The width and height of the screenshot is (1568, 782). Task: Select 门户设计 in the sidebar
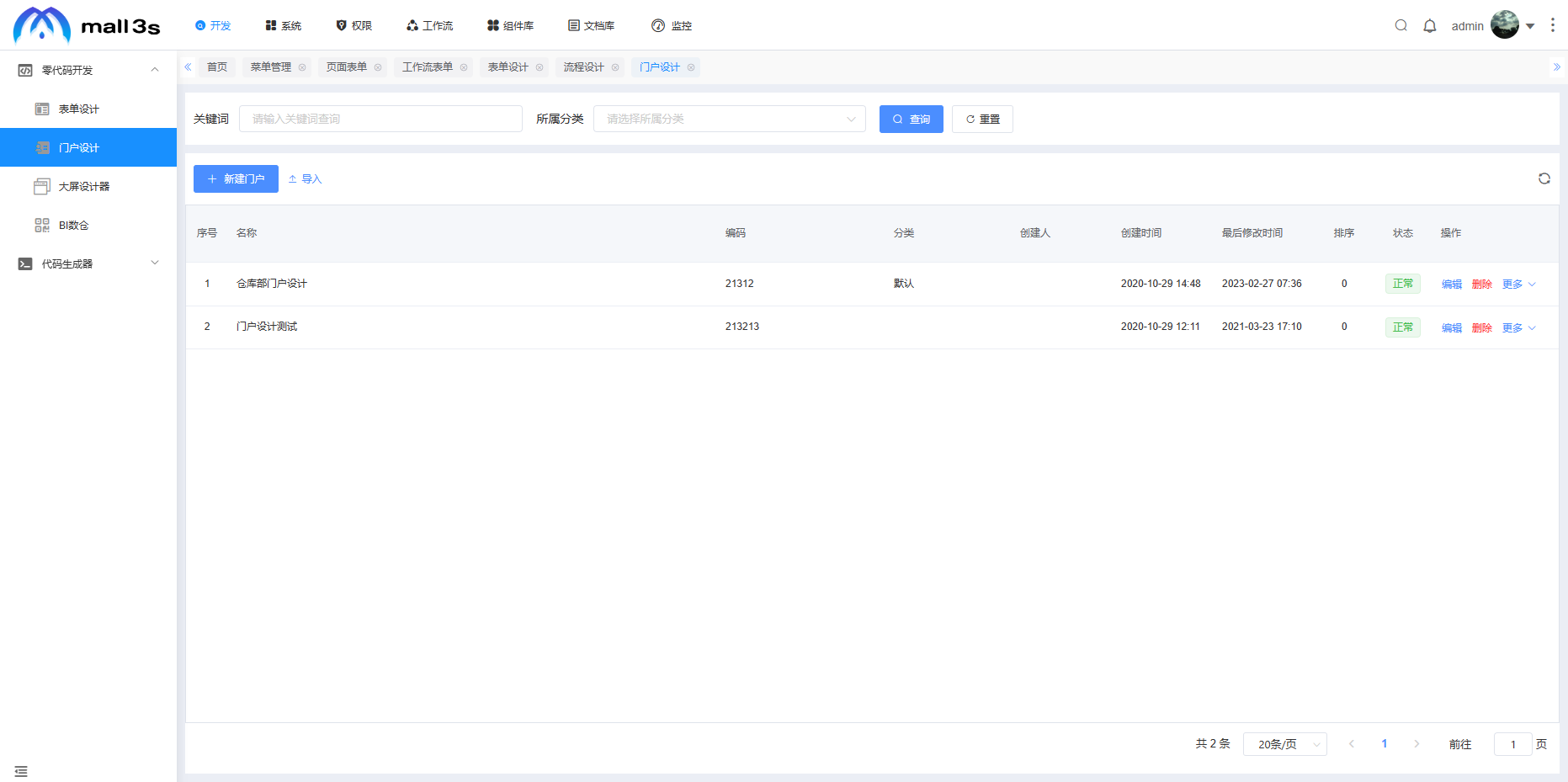pos(88,147)
